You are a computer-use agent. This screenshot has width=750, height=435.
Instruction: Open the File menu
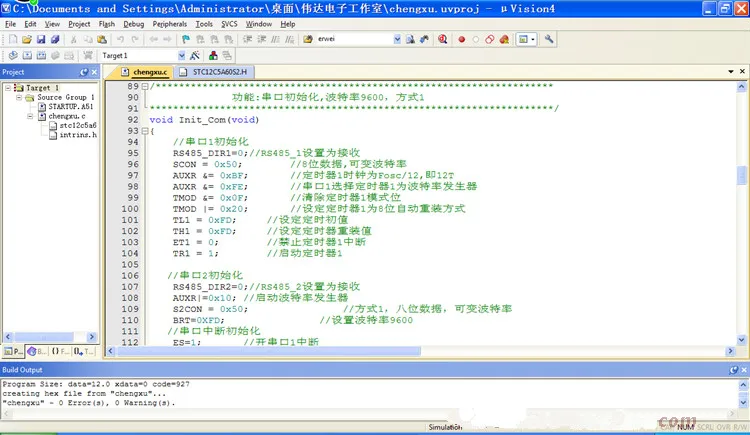tap(11, 24)
